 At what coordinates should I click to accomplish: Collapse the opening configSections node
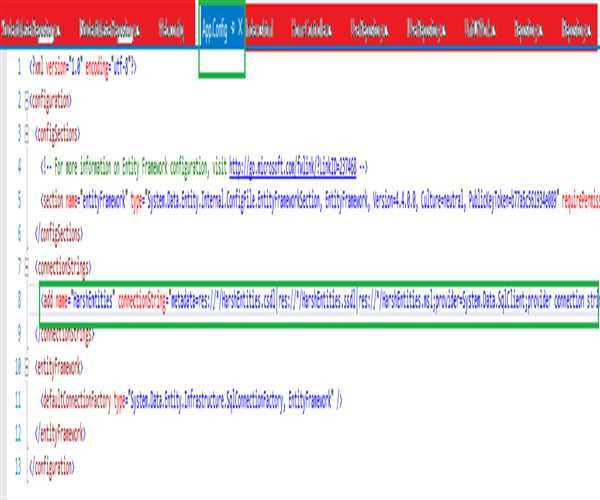click(26, 134)
